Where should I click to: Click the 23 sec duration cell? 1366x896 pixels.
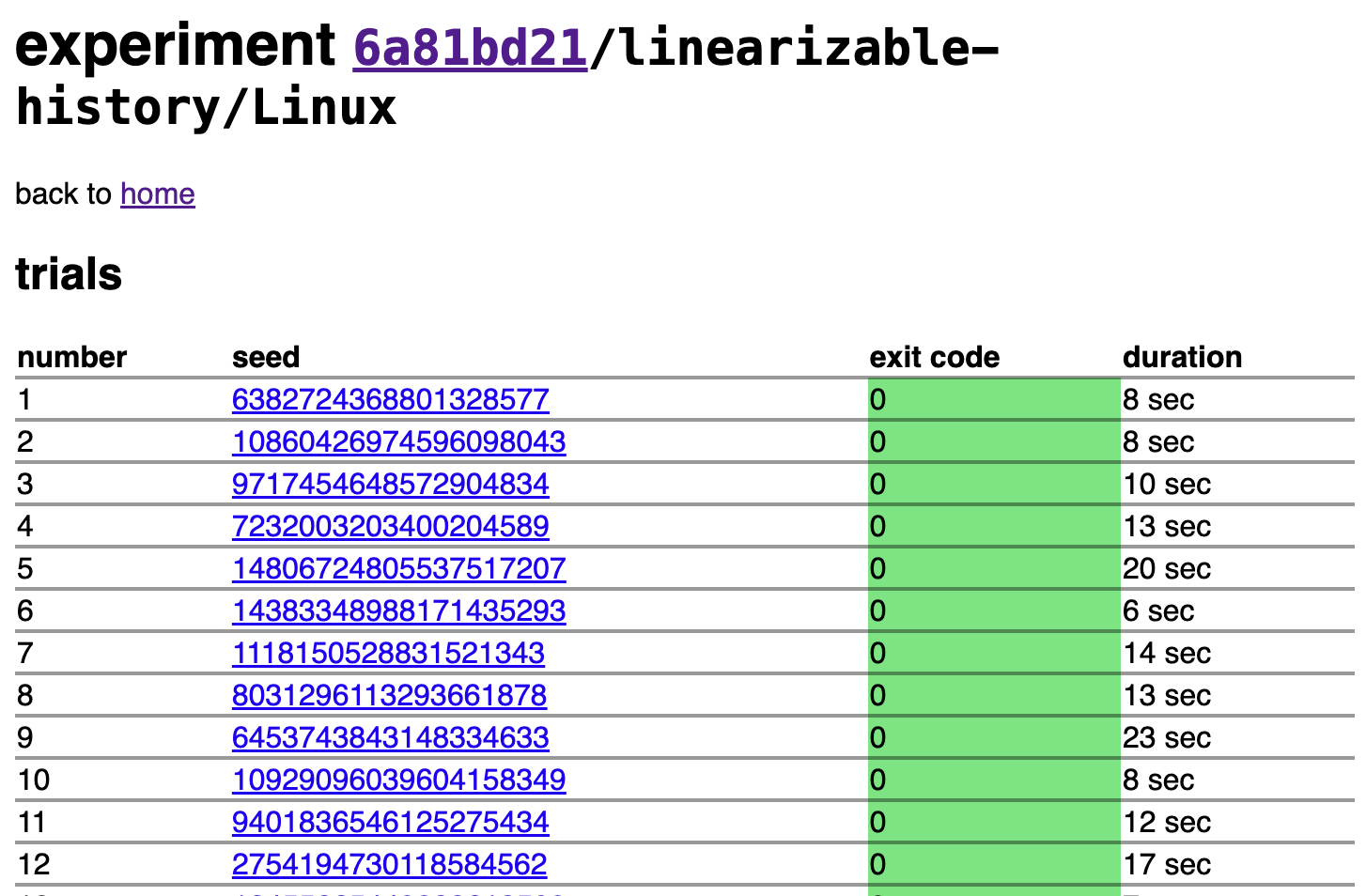coord(1166,738)
